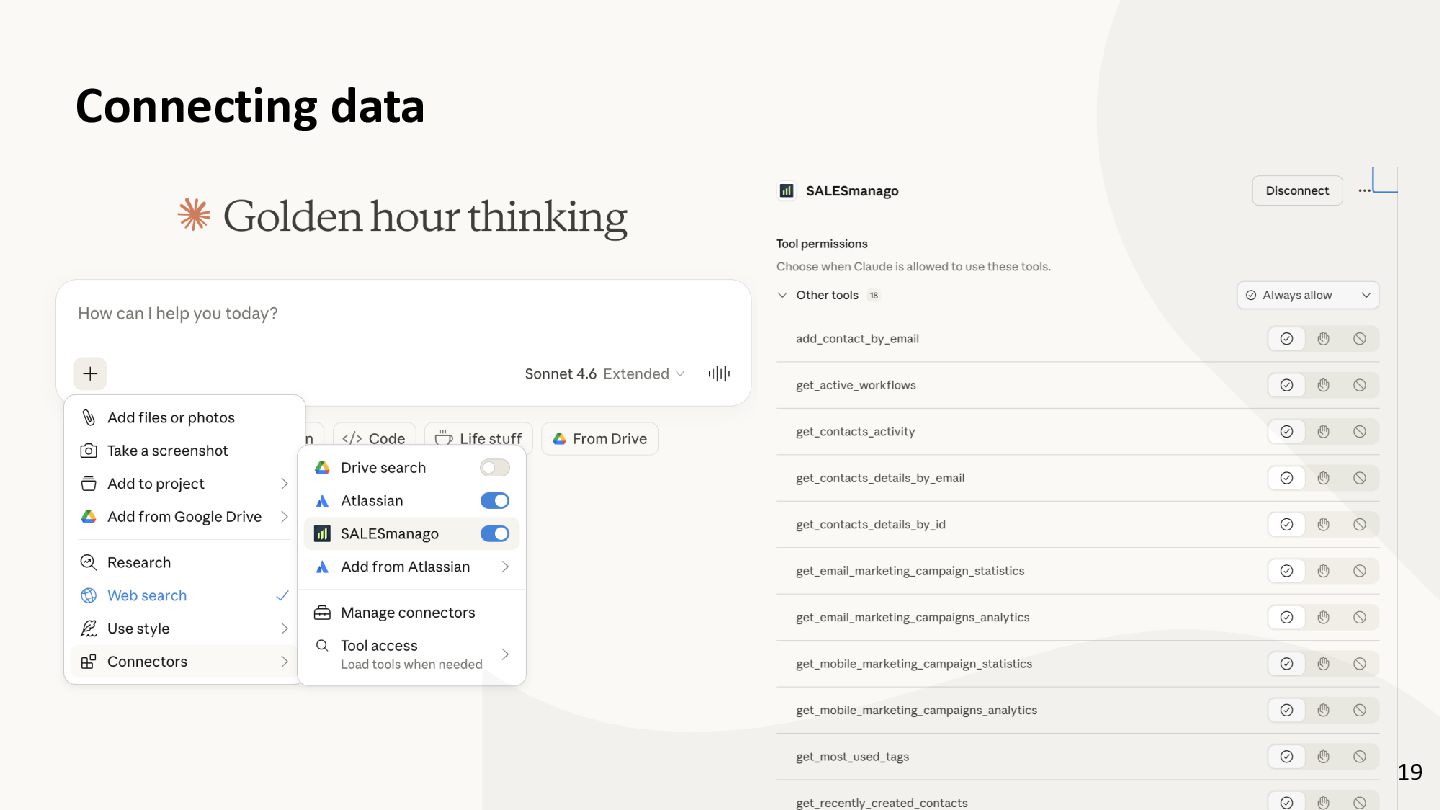This screenshot has height=810, width=1440.
Task: Set get_contacts_activity to needs approval
Action: 1323,432
